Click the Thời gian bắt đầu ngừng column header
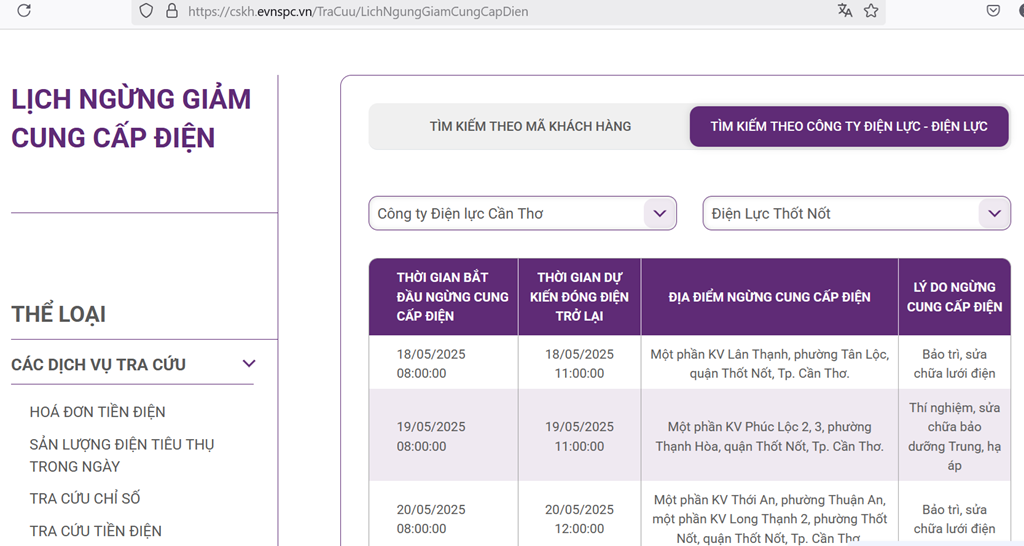1024x546 pixels. (x=443, y=297)
